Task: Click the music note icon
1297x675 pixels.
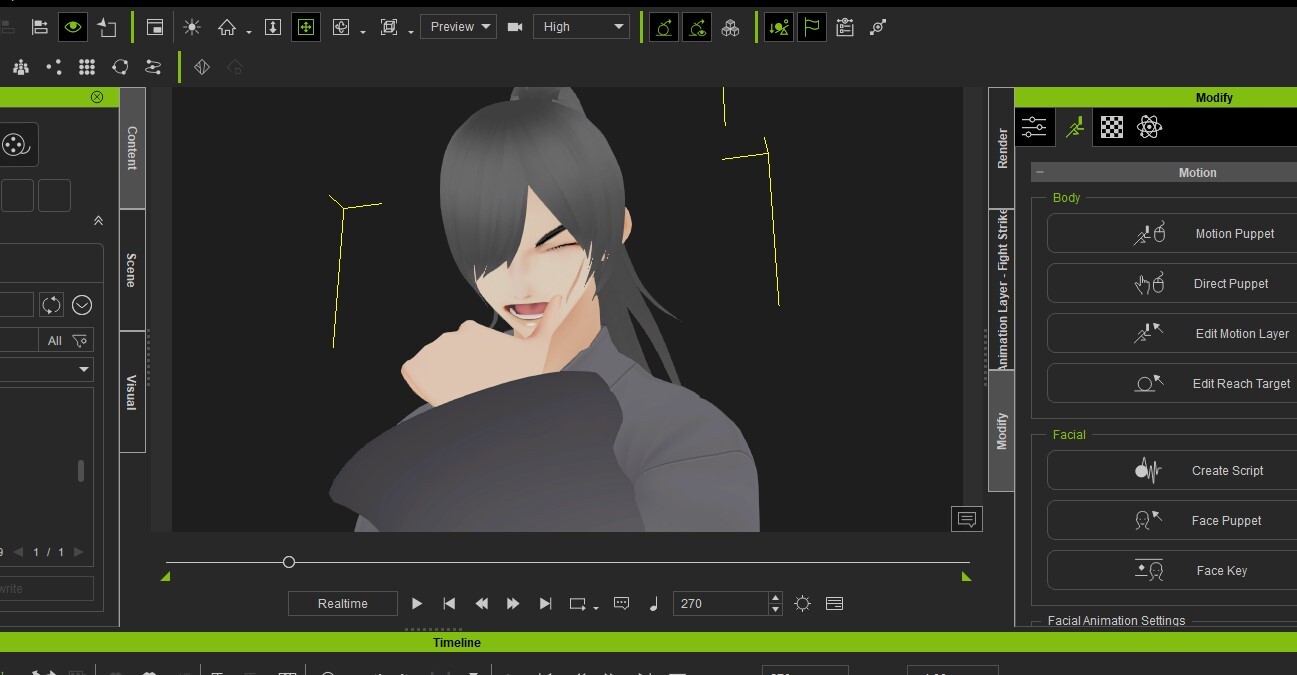Action: pos(654,603)
